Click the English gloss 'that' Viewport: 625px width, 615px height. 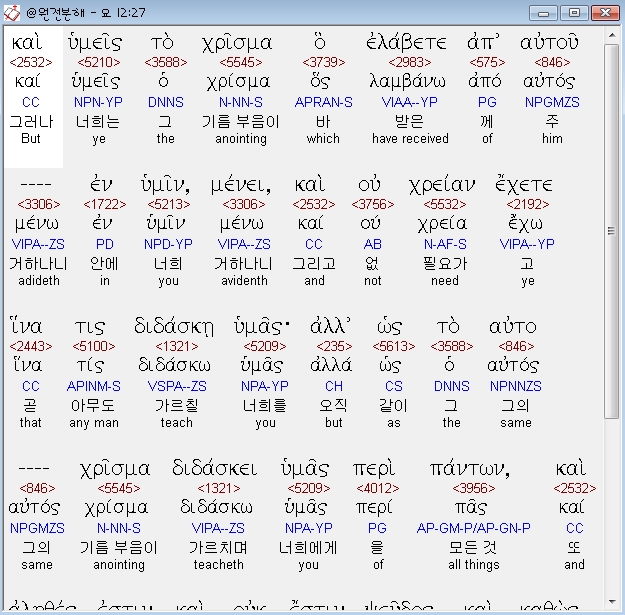pos(30,422)
